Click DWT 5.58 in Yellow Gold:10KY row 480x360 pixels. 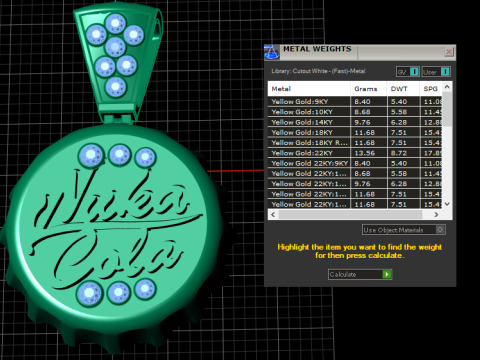tap(399, 112)
